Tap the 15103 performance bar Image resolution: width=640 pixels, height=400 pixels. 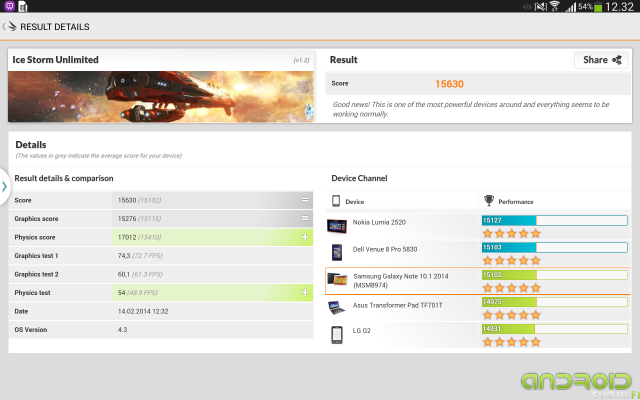pyautogui.click(x=555, y=247)
